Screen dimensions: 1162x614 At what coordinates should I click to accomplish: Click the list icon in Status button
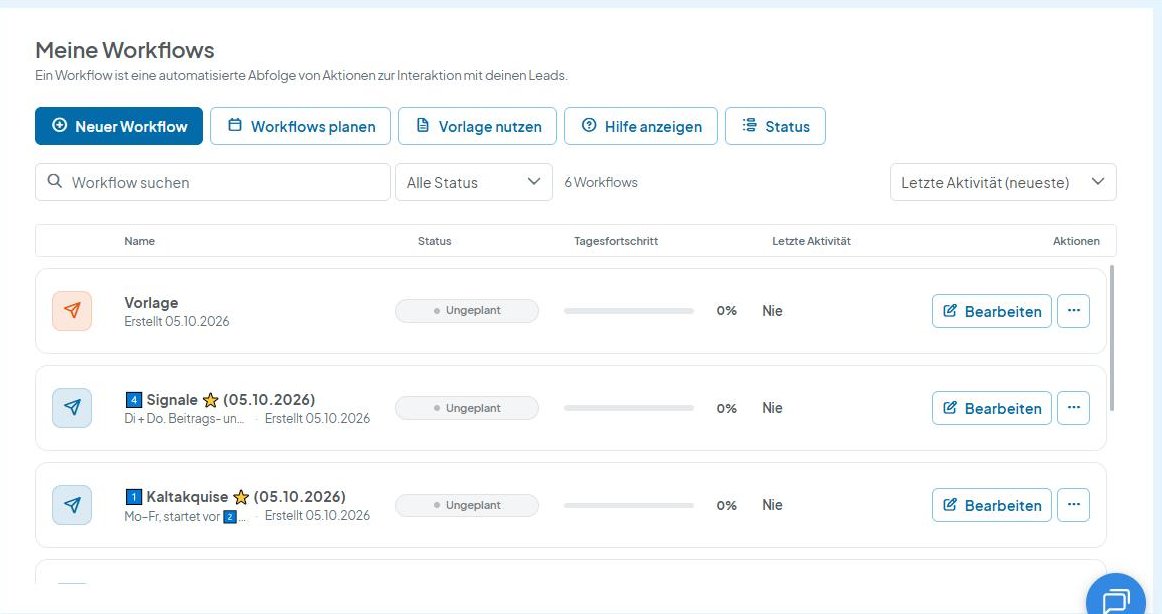point(750,125)
